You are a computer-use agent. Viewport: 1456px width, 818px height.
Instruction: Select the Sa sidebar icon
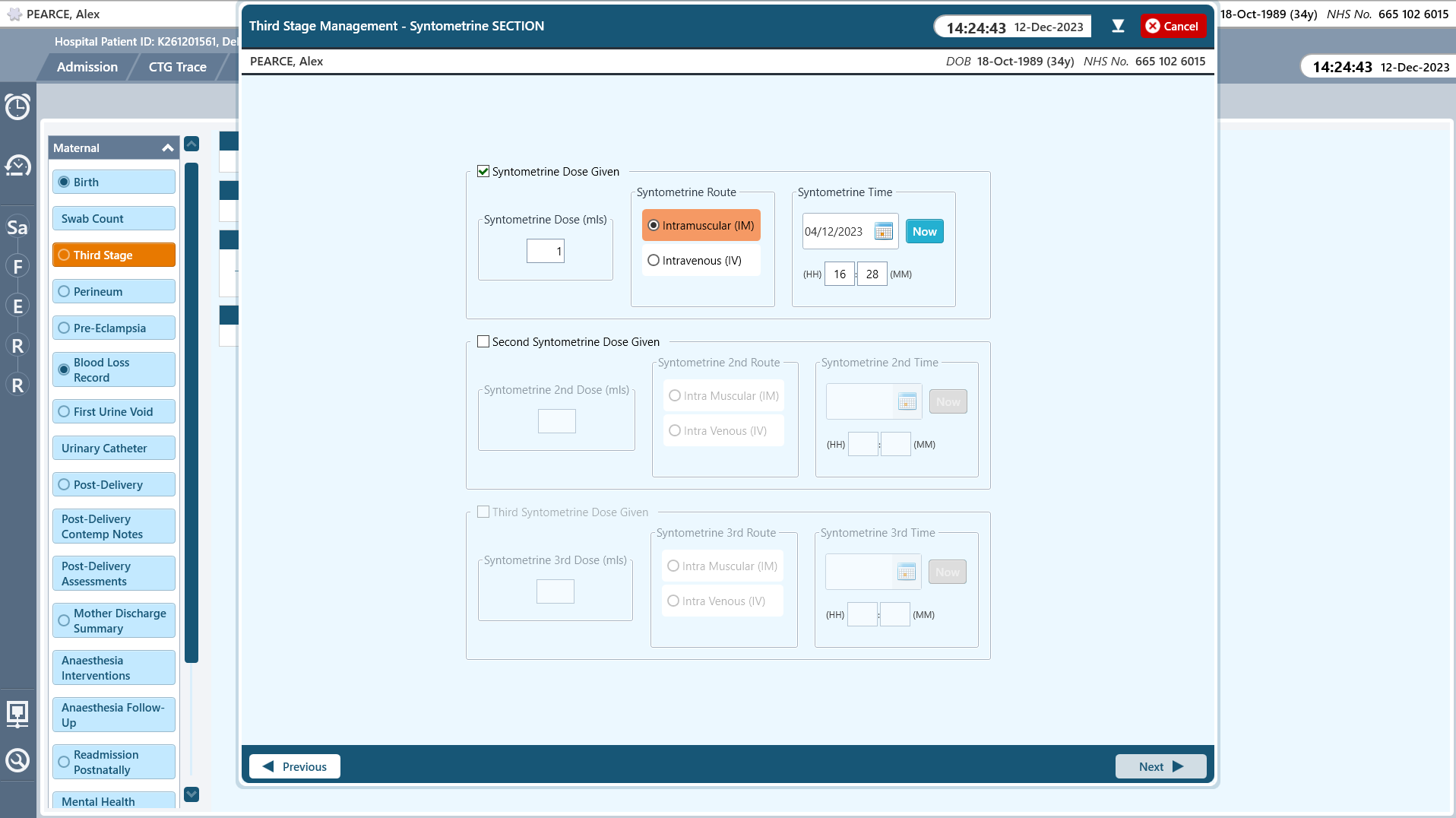17,227
